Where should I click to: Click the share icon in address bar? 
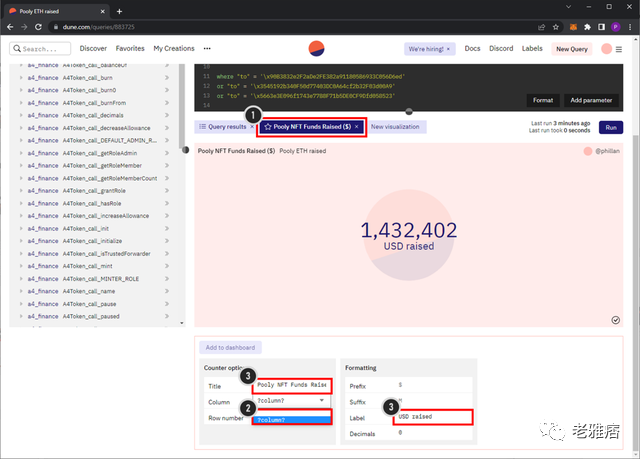(x=542, y=27)
